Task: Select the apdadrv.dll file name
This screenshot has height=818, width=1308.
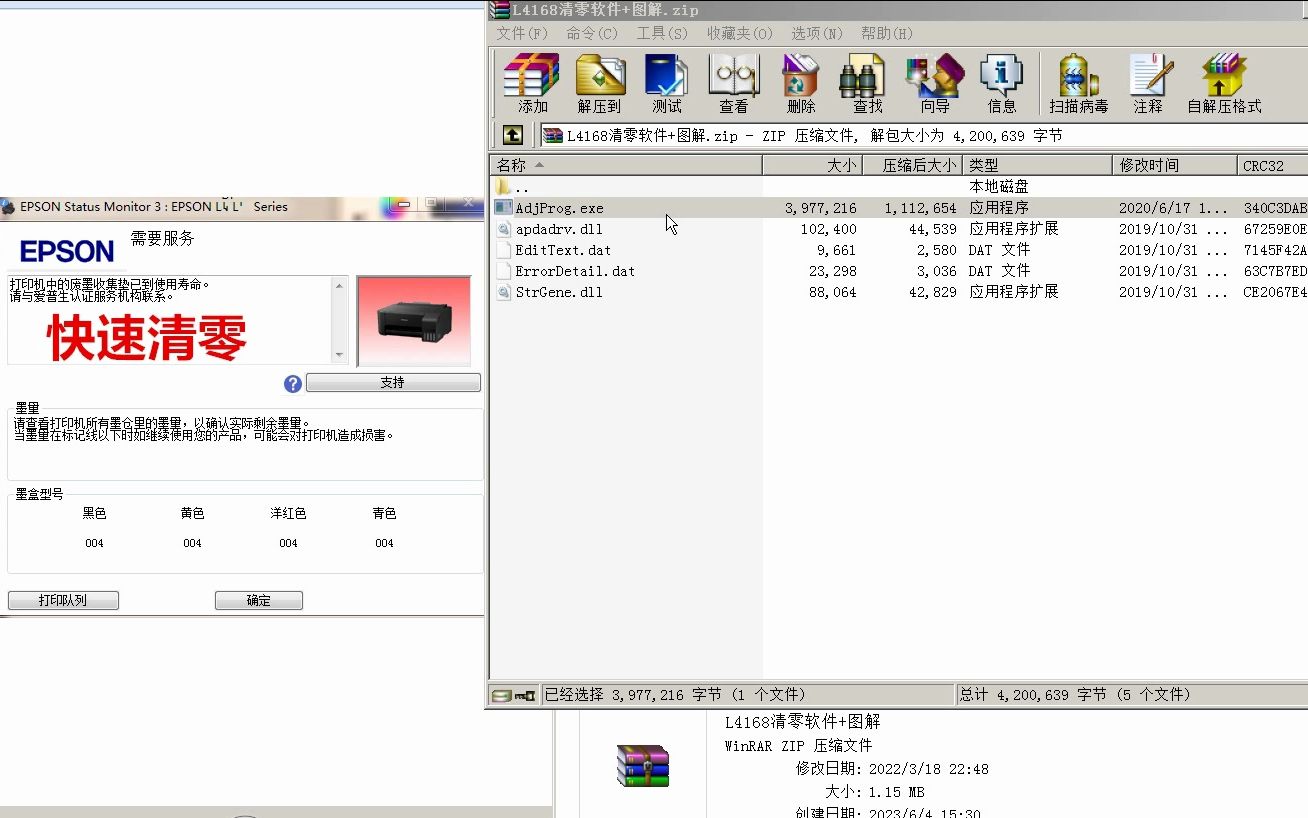Action: [x=559, y=229]
